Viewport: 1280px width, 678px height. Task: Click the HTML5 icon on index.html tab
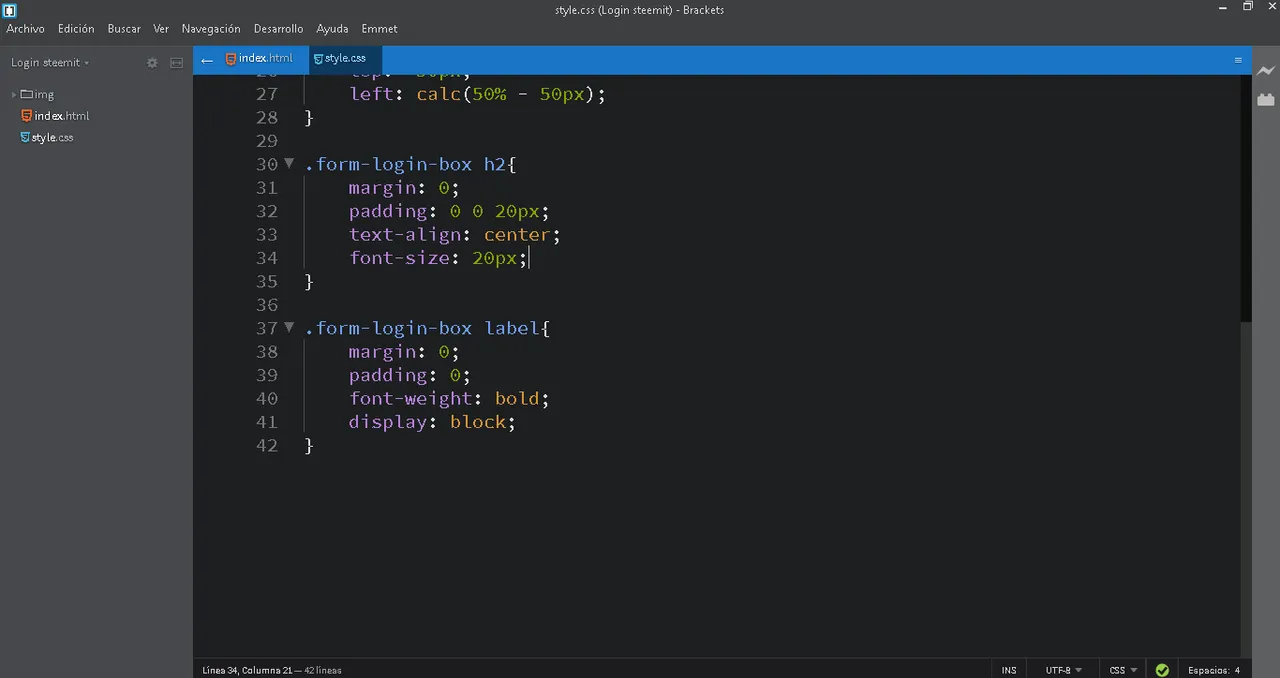pyautogui.click(x=231, y=58)
